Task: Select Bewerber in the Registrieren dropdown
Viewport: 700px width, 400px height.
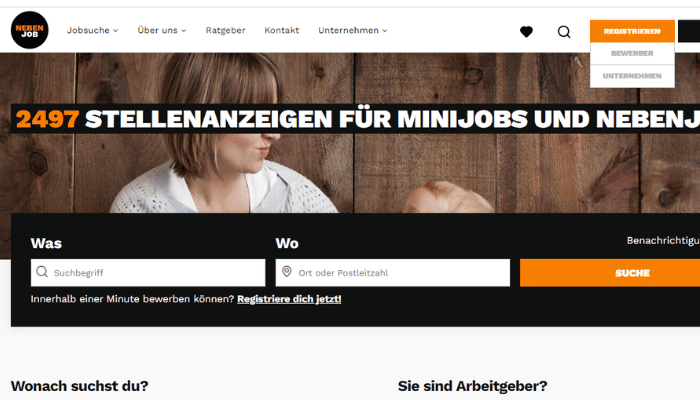Action: pyautogui.click(x=632, y=54)
